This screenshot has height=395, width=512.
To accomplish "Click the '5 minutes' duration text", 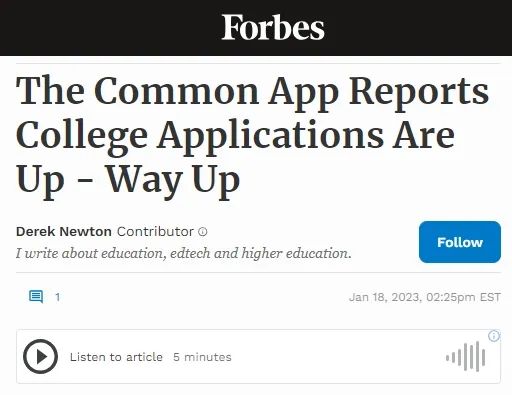I will [x=202, y=357].
